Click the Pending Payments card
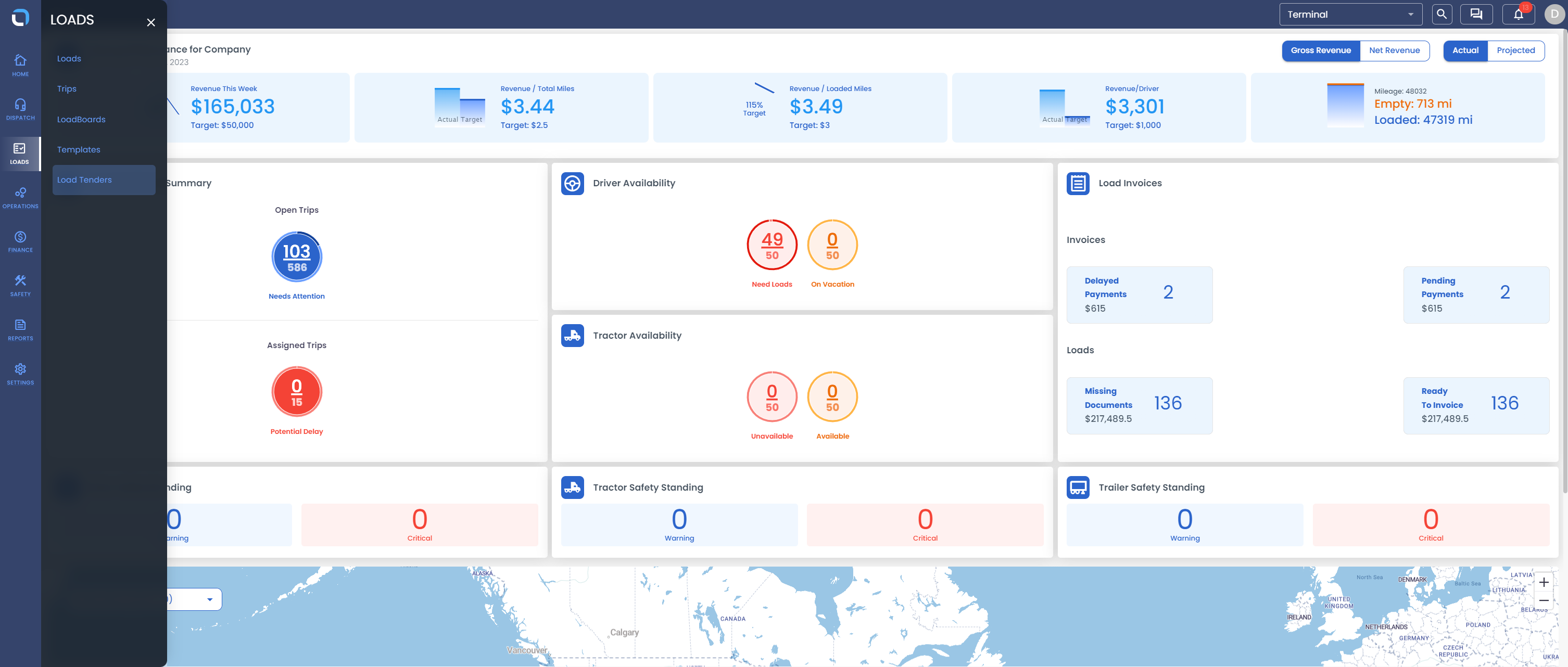The width and height of the screenshot is (1568, 667). click(x=1476, y=295)
